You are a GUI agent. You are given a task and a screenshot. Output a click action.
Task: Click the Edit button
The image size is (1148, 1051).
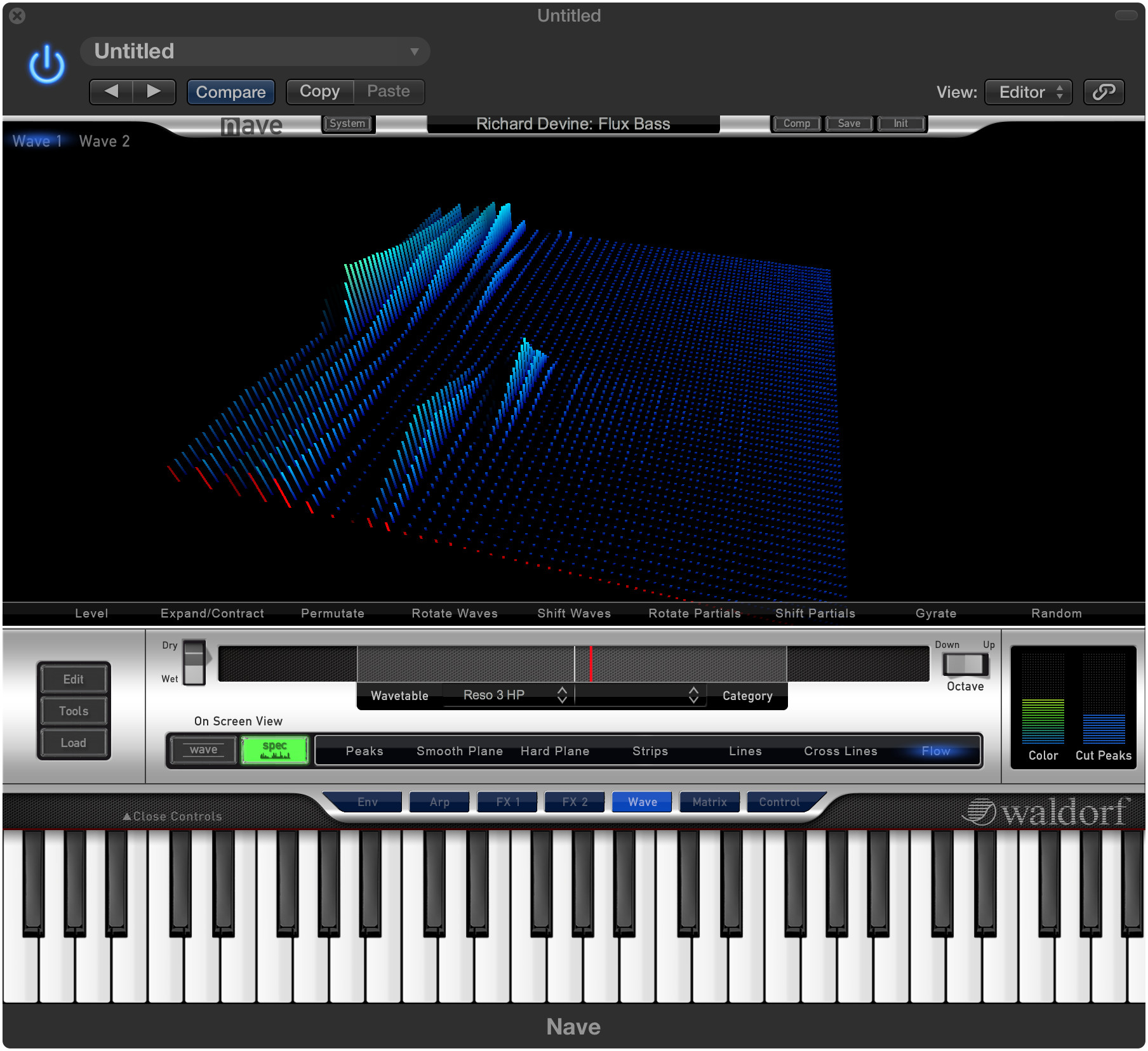tap(74, 679)
